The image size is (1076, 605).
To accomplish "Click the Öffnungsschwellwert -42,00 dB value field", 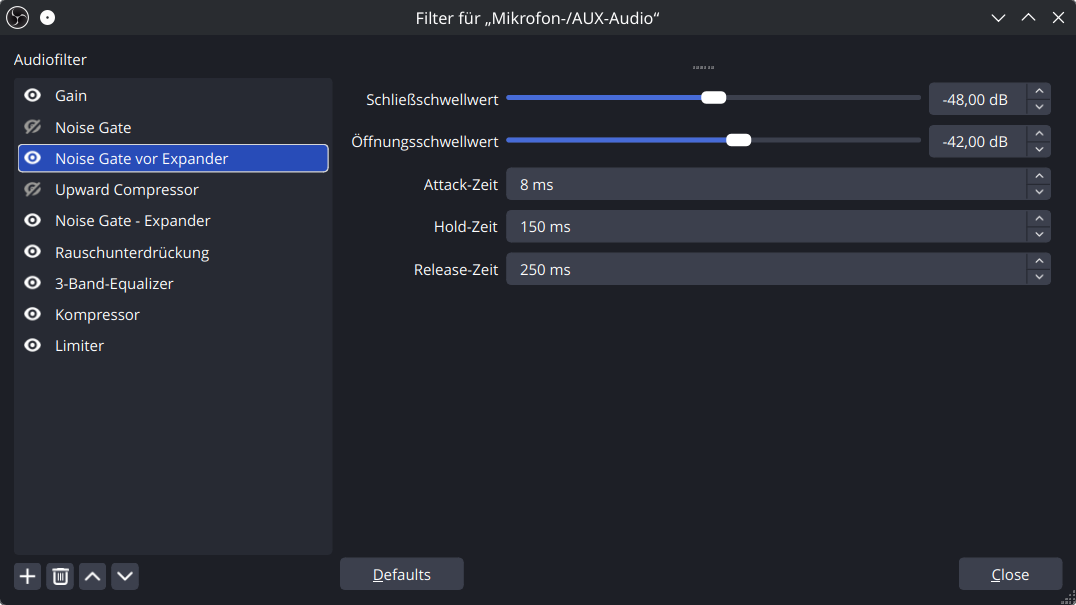I will coord(978,141).
